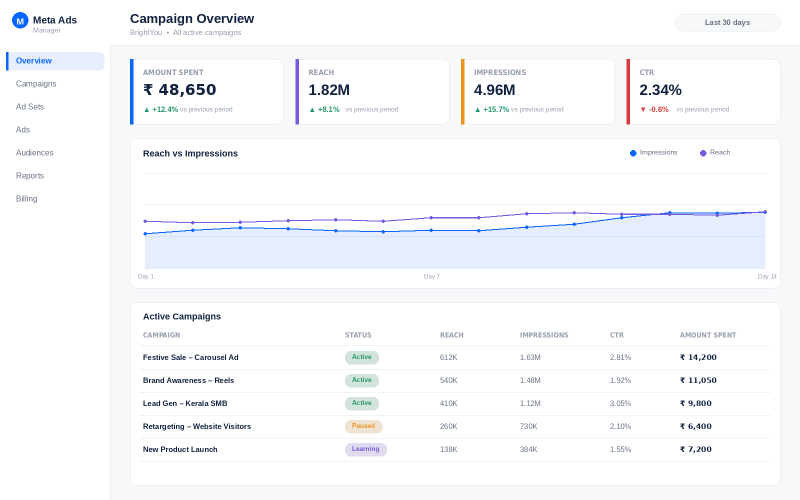The width and height of the screenshot is (800, 500).
Task: Click the ₹ 11,050 amount cell
Action: [x=698, y=381]
